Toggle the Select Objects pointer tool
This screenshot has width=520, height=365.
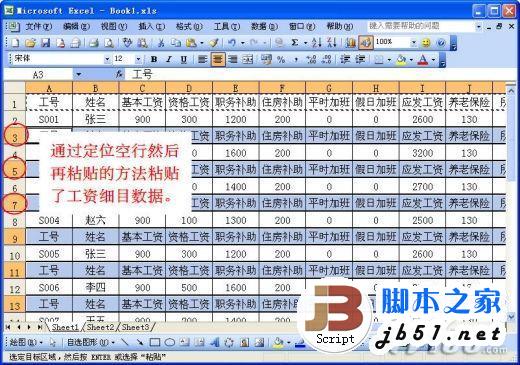click(x=53, y=342)
